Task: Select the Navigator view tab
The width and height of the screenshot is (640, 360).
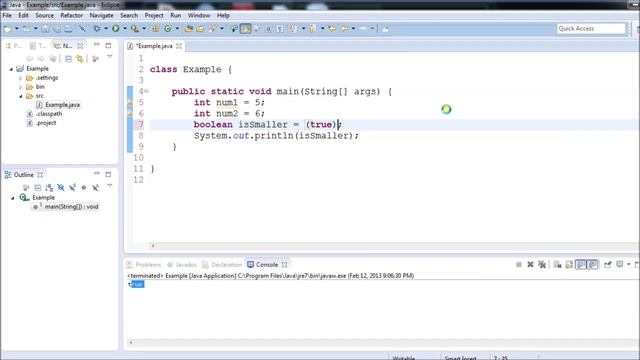Action: click(x=63, y=46)
